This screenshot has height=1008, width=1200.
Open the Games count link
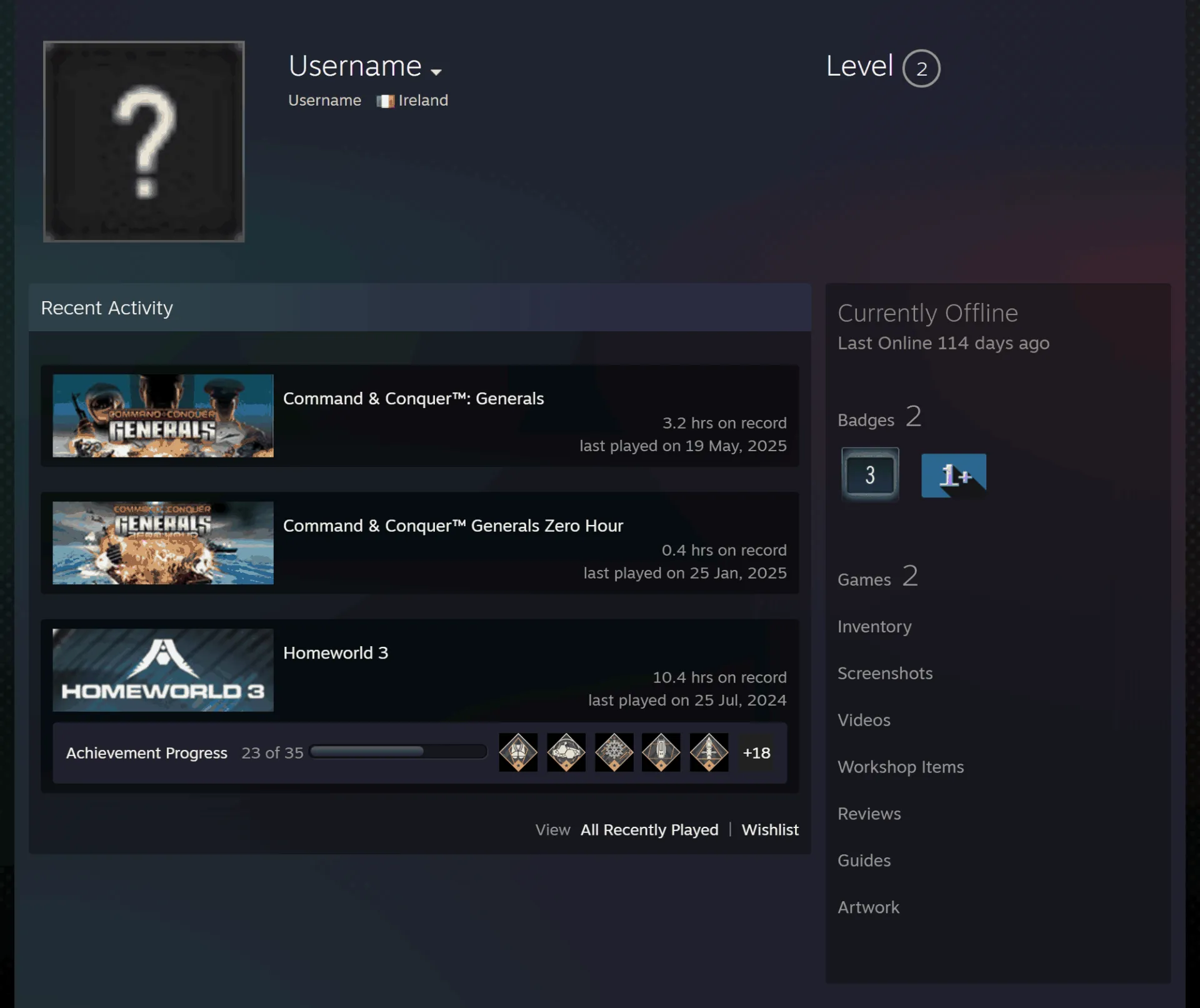click(877, 577)
